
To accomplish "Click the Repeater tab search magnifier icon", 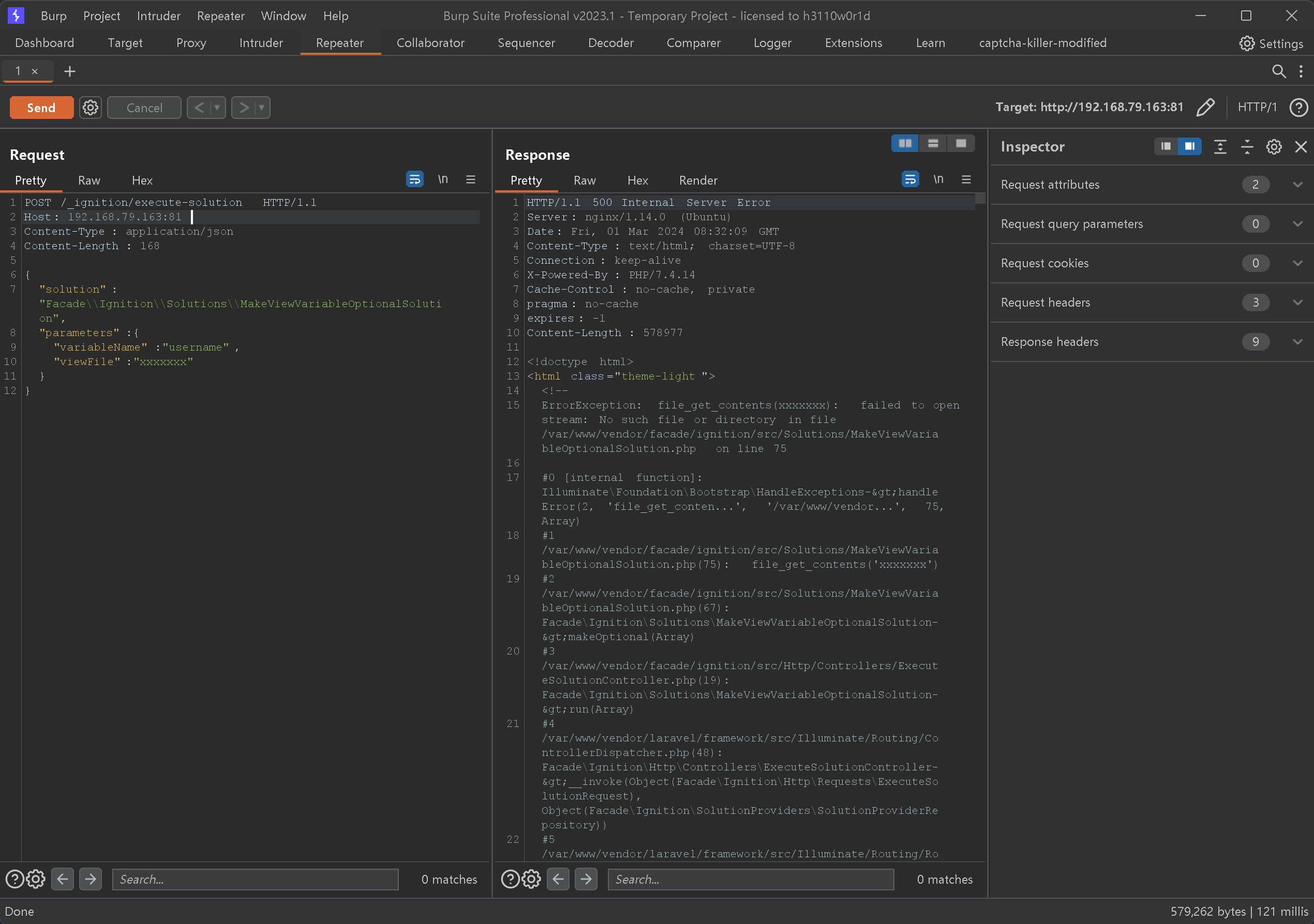I will [x=1278, y=71].
